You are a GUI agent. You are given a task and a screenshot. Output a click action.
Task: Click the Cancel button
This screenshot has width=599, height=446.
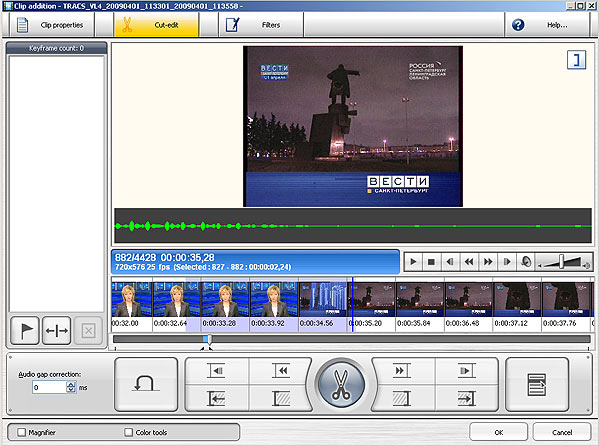click(x=562, y=432)
